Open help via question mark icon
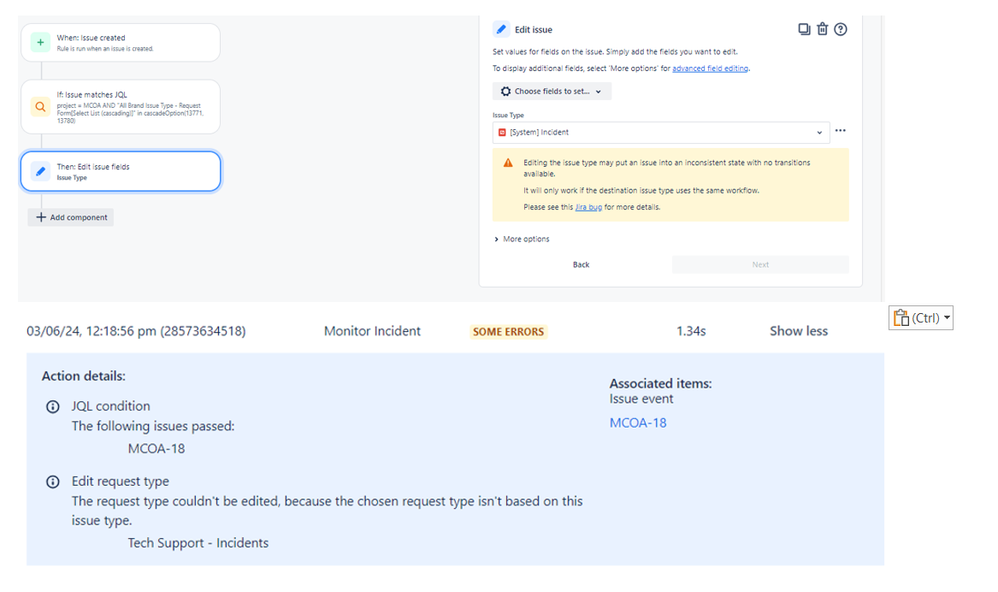 pos(841,29)
